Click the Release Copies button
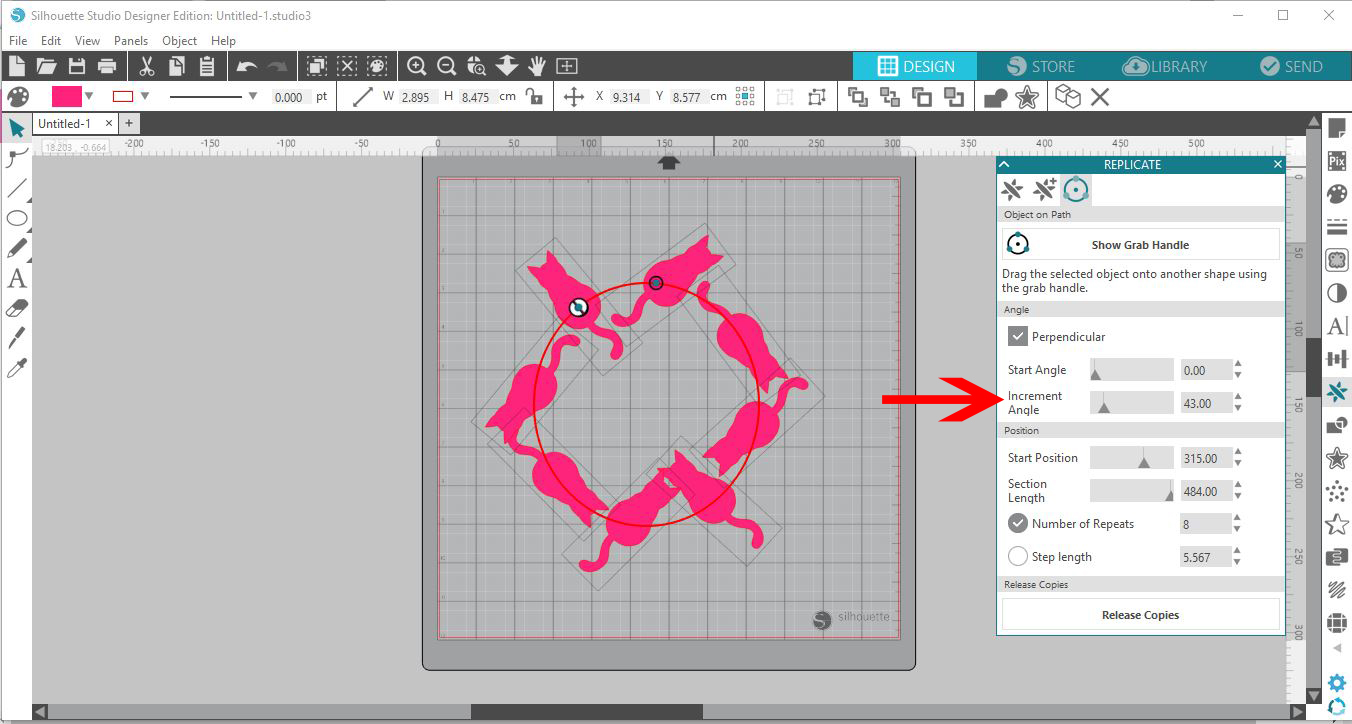Viewport: 1352px width, 724px height. (x=1140, y=615)
